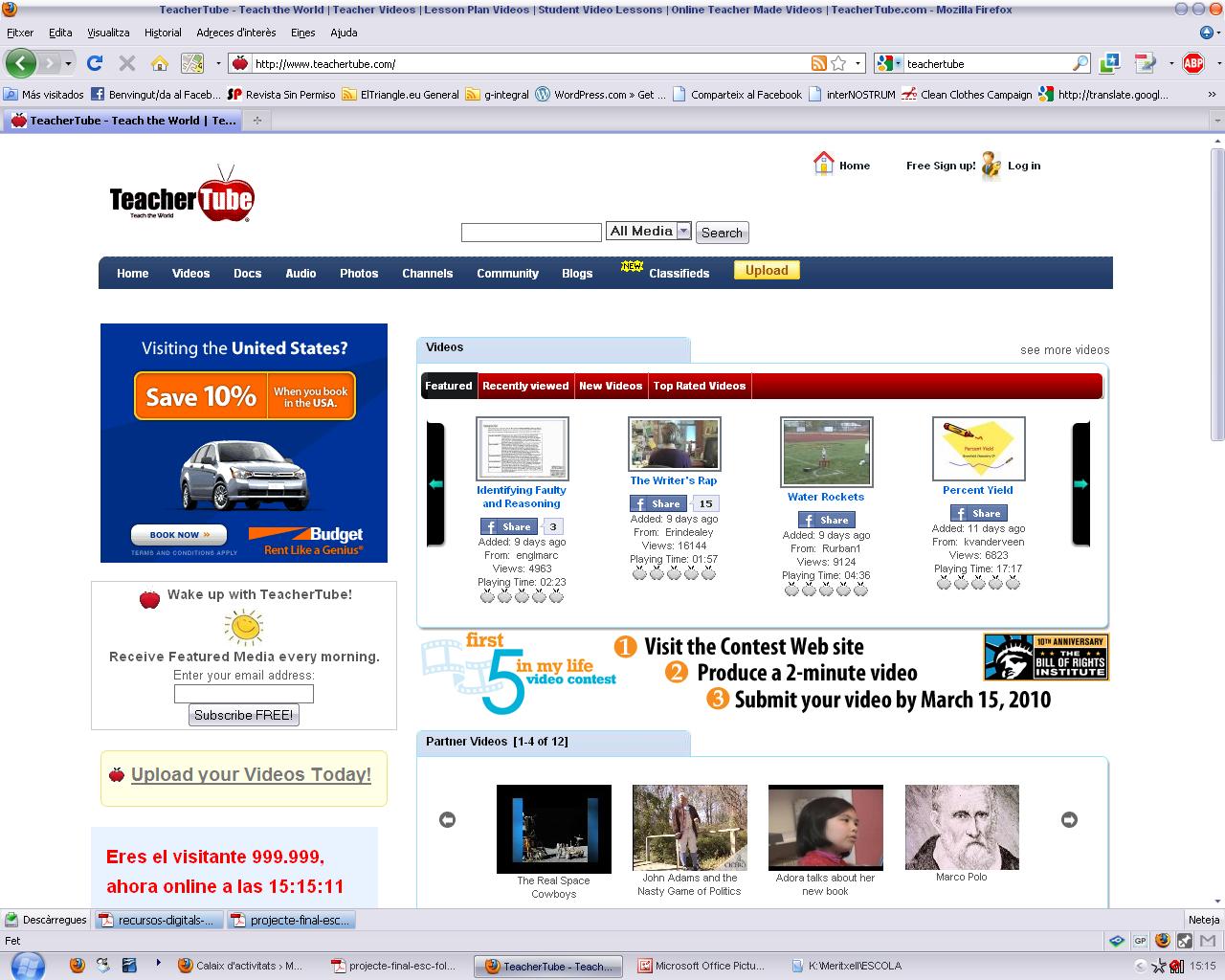Screen dimensions: 1225x980
Task: Select the Recently viewed tab
Action: tap(525, 386)
